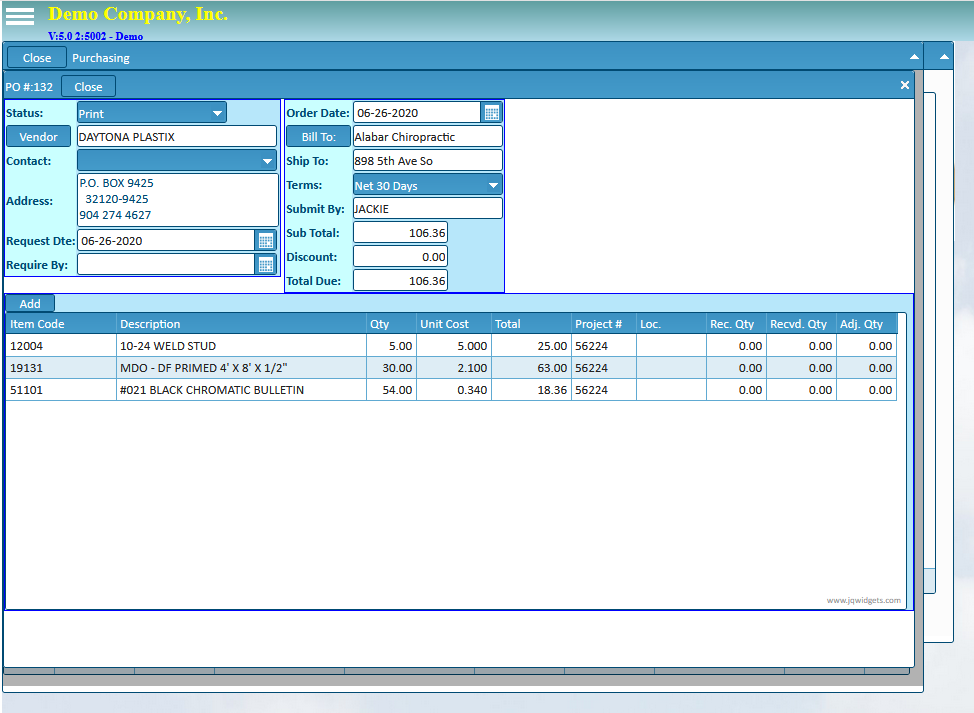974x713 pixels.
Task: Select item code 12004 cell
Action: pyautogui.click(x=61, y=346)
